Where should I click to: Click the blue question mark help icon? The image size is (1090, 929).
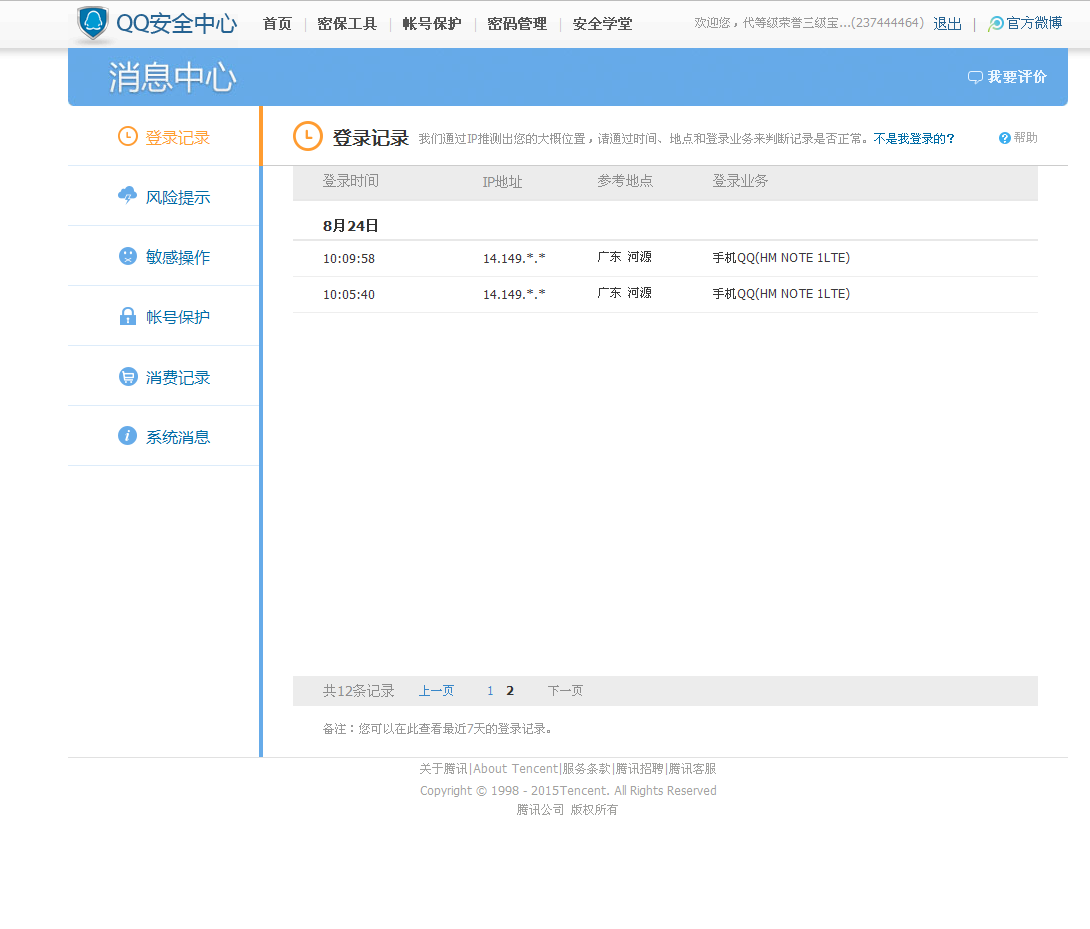coord(1004,138)
